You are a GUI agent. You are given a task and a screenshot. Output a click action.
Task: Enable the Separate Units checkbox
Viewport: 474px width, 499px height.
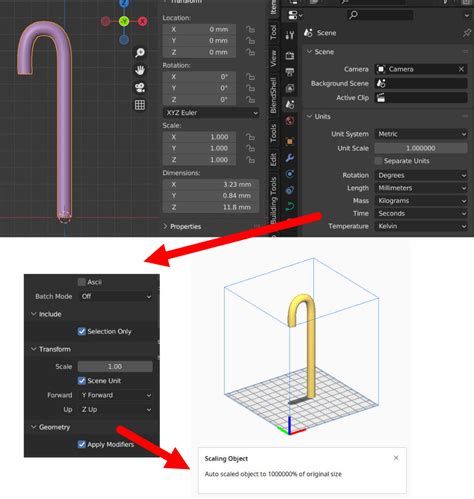[x=378, y=161]
